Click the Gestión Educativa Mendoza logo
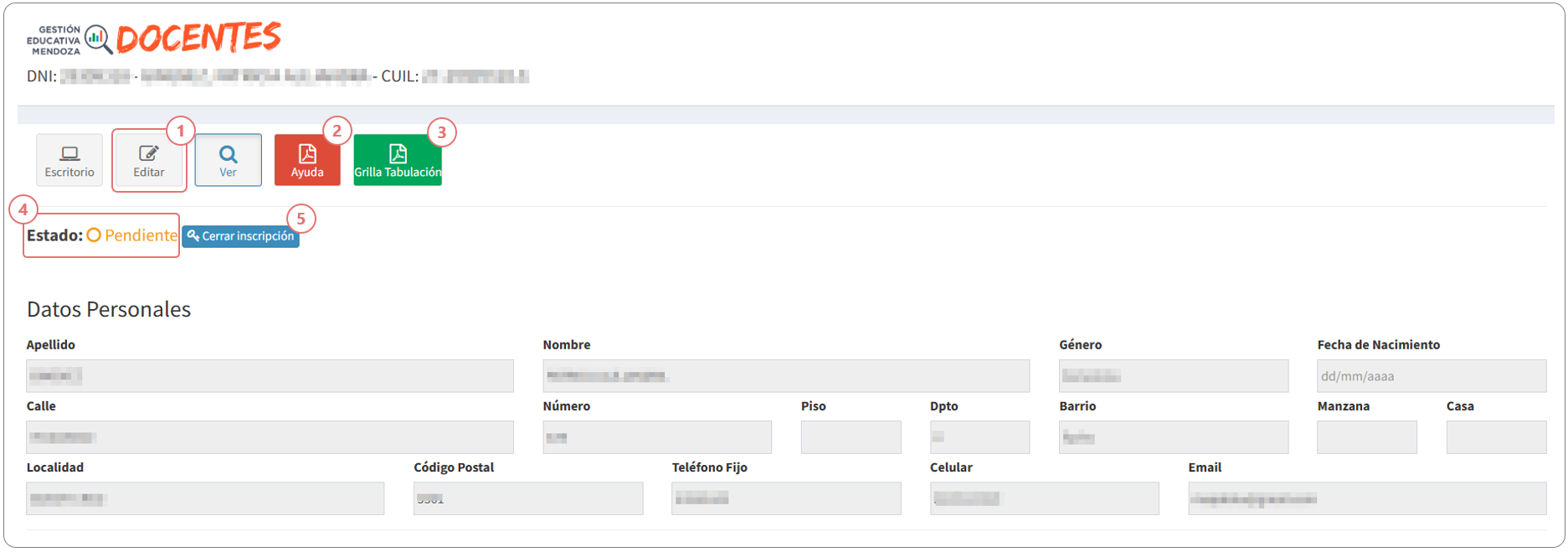Screen dimensions: 1568x552 69,39
